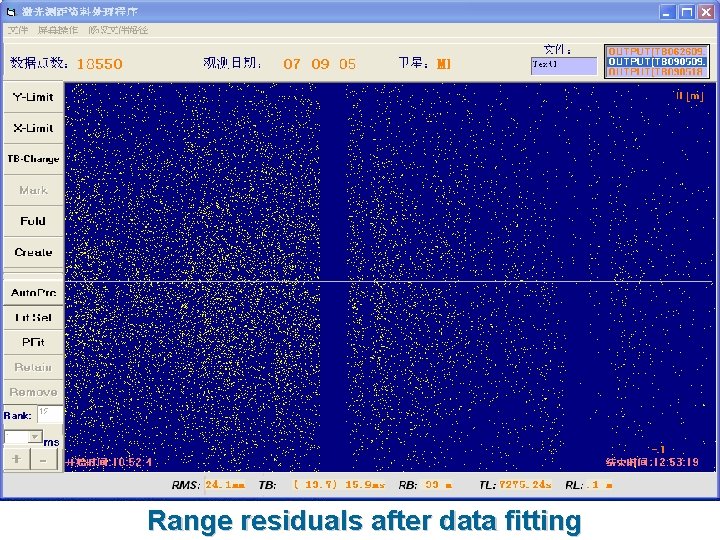The width and height of the screenshot is (720, 540).
Task: Click the PFit button
Action: (33, 342)
